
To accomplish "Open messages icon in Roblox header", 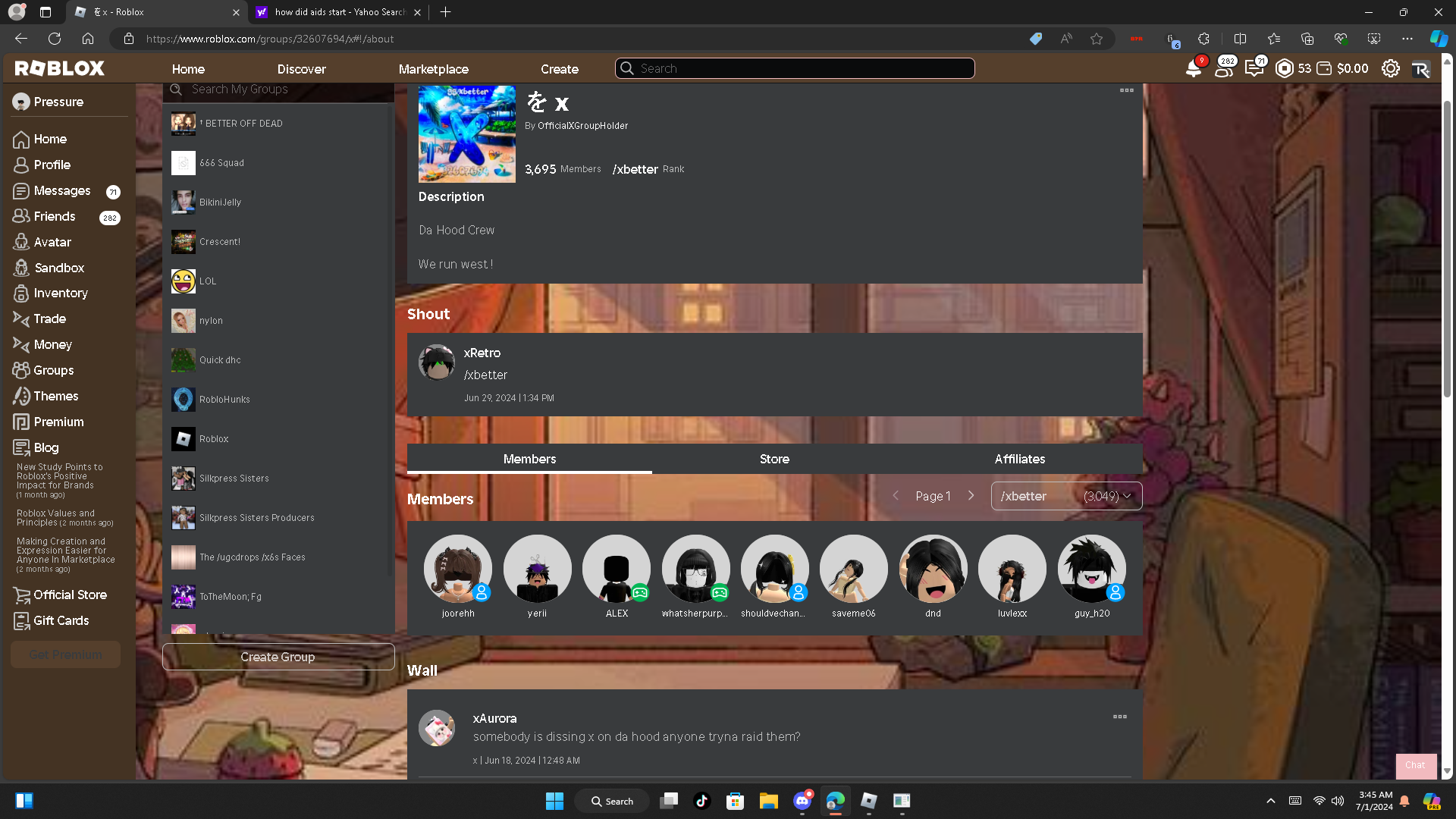I will coord(1254,68).
